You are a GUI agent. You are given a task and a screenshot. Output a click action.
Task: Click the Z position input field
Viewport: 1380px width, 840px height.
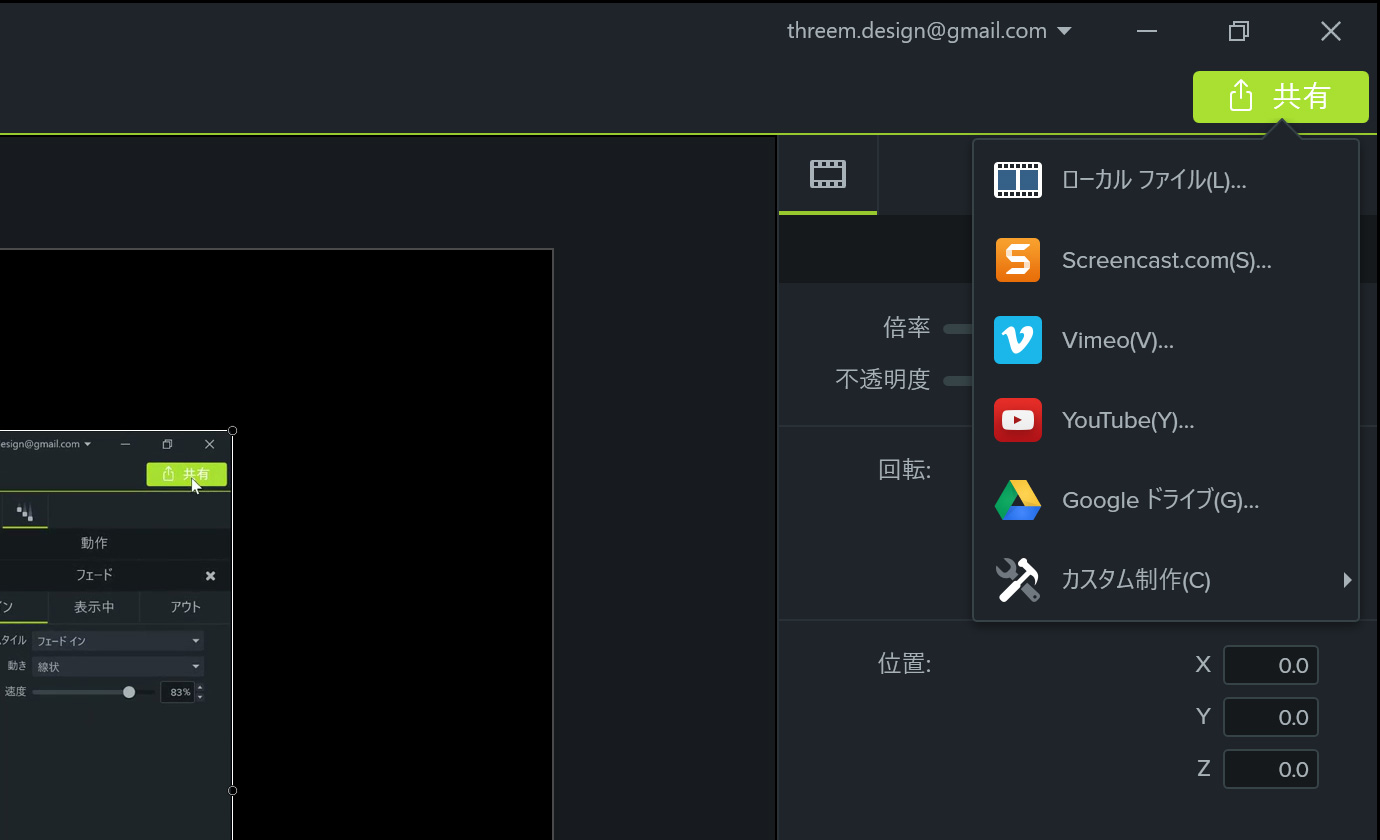tap(1270, 769)
